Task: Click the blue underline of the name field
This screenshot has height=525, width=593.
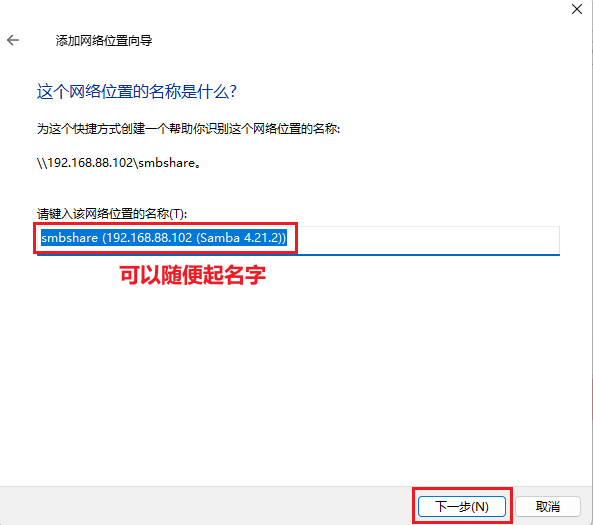Action: [298, 255]
